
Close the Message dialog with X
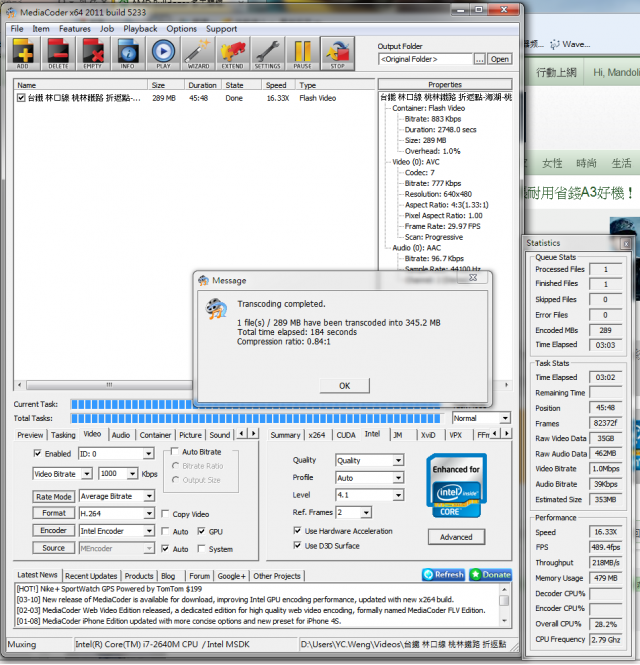[473, 278]
